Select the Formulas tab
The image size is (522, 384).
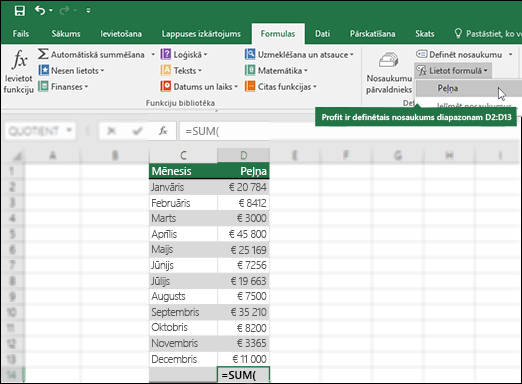coord(278,34)
